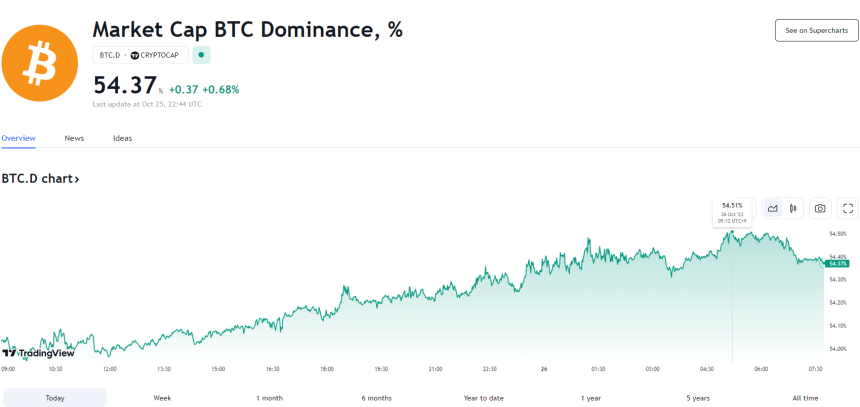
Task: Select the 1 month time range
Action: coord(269,398)
